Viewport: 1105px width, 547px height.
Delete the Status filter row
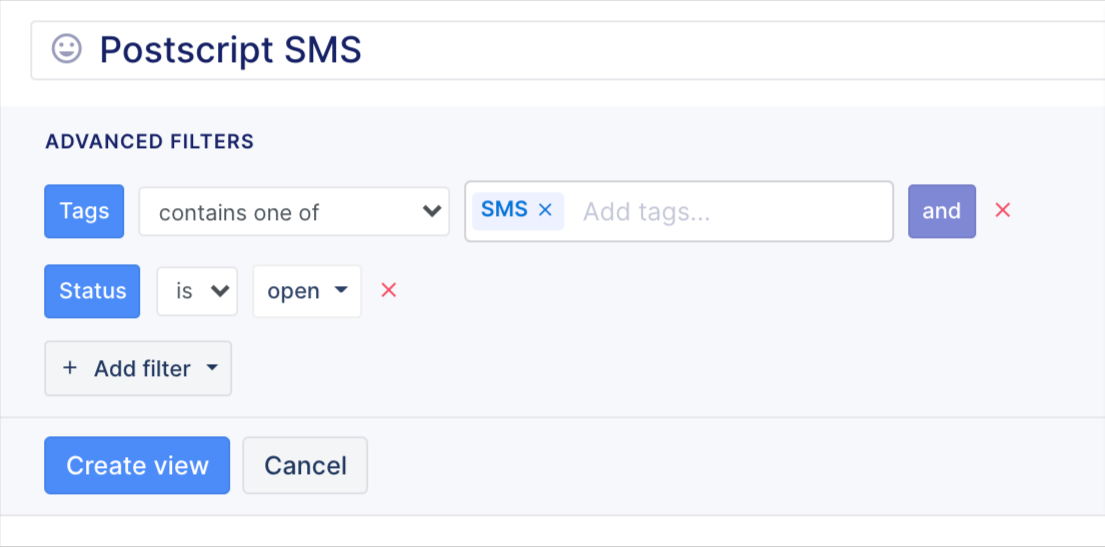click(x=388, y=290)
